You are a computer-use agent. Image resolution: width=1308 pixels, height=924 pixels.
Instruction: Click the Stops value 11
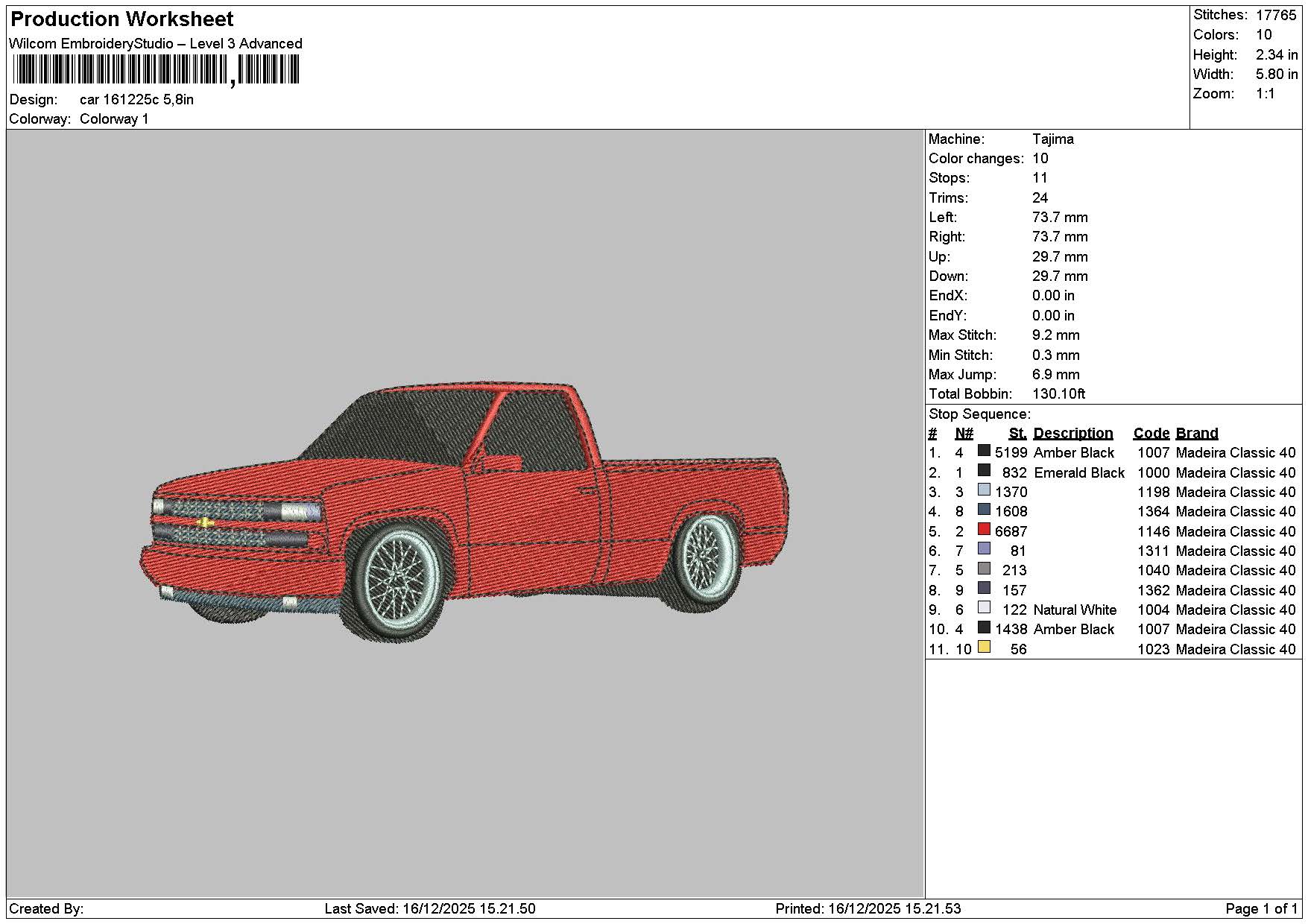coord(1040,178)
